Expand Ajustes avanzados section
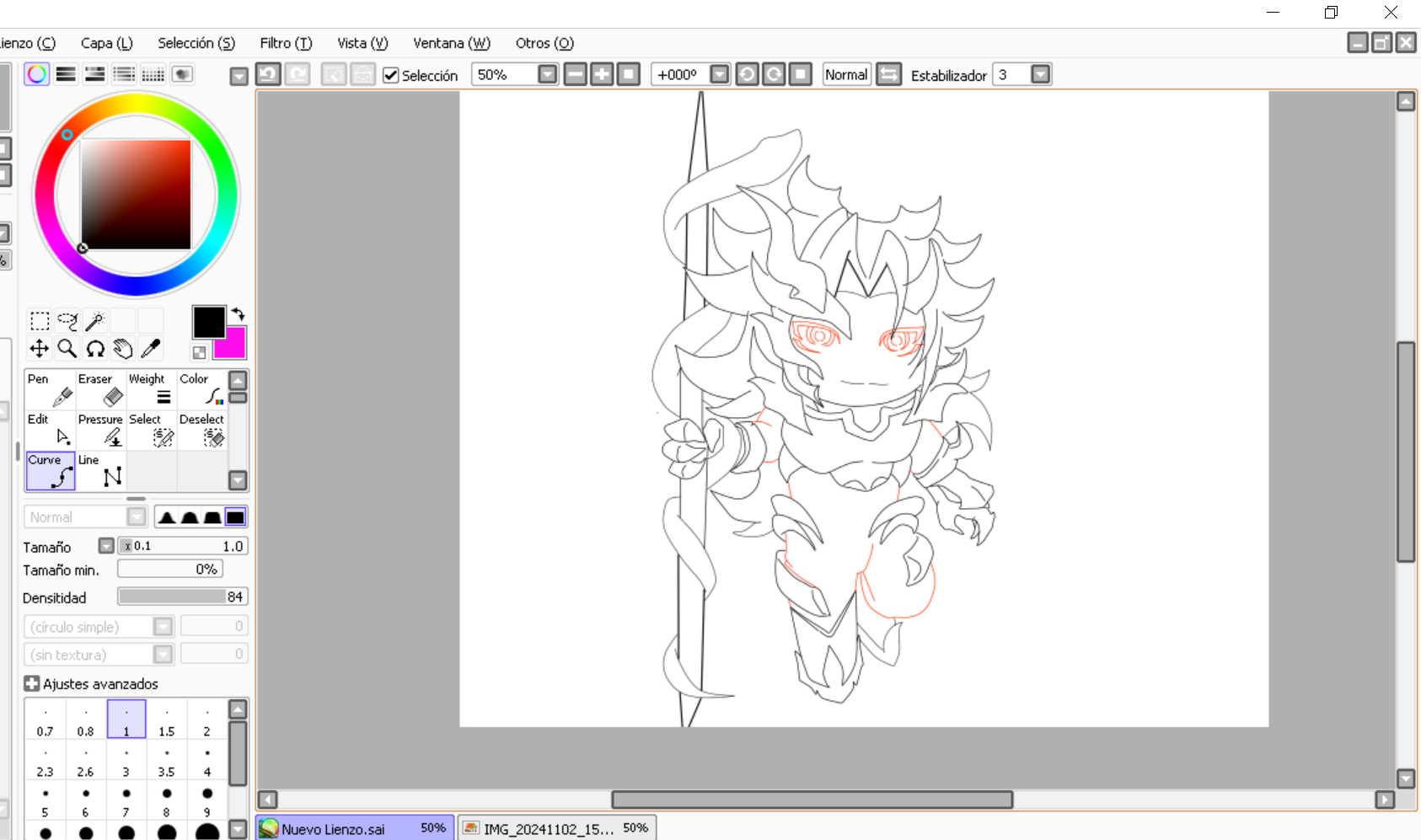Viewport: 1421px width, 840px height. coord(32,683)
